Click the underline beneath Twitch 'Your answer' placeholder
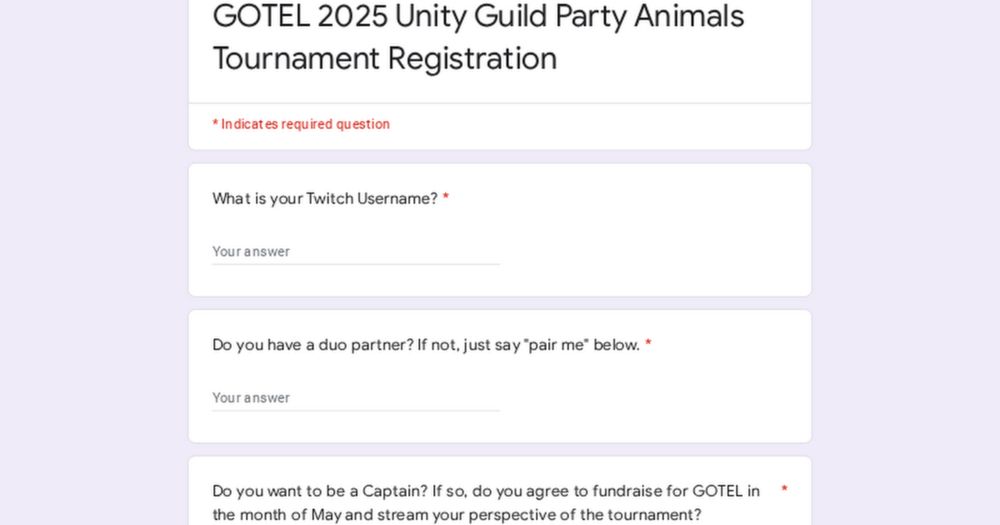This screenshot has width=1000, height=525. pos(356,264)
